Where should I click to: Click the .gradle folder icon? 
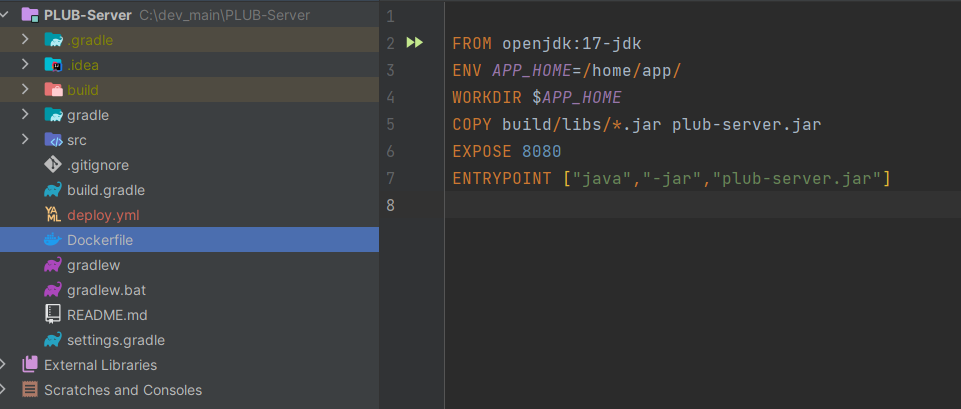click(53, 40)
